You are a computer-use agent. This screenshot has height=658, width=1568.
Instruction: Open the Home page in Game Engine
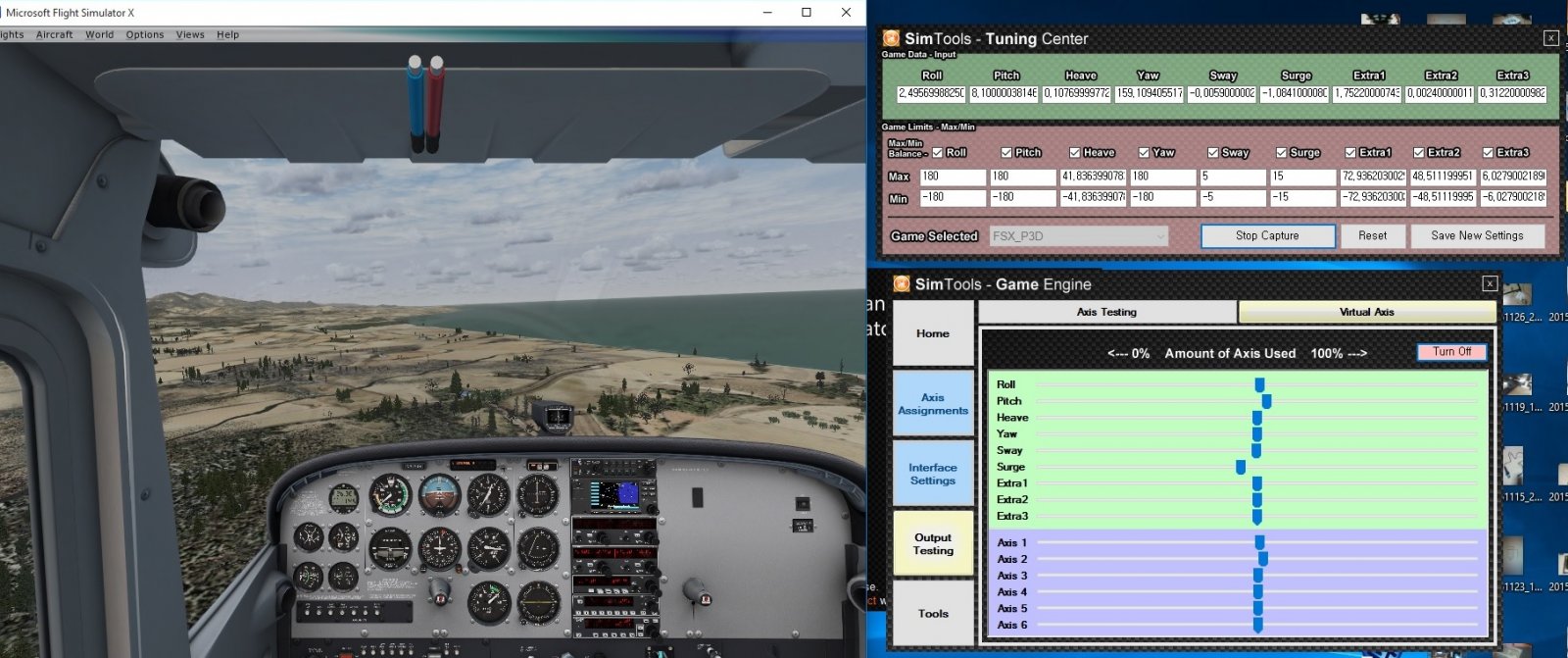(933, 333)
